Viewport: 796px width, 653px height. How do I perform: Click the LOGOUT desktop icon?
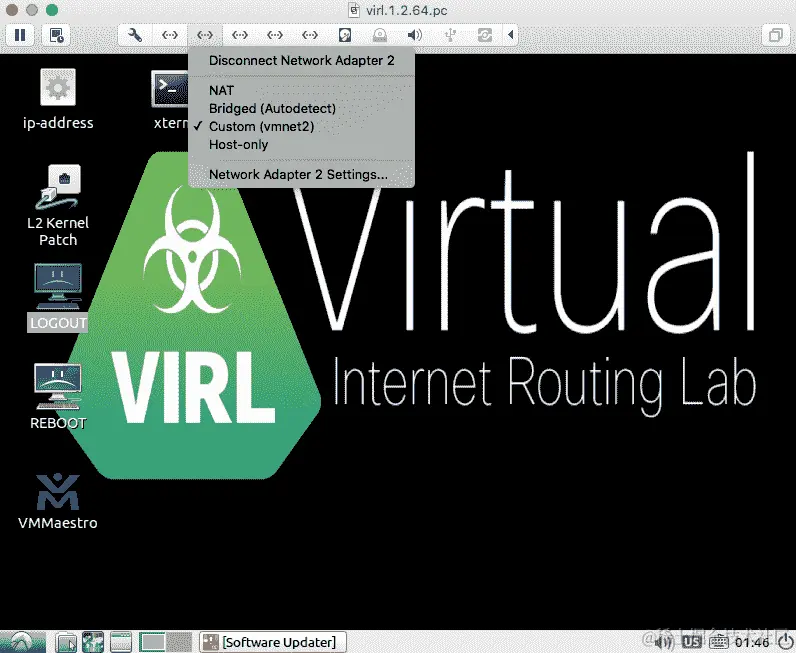58,298
